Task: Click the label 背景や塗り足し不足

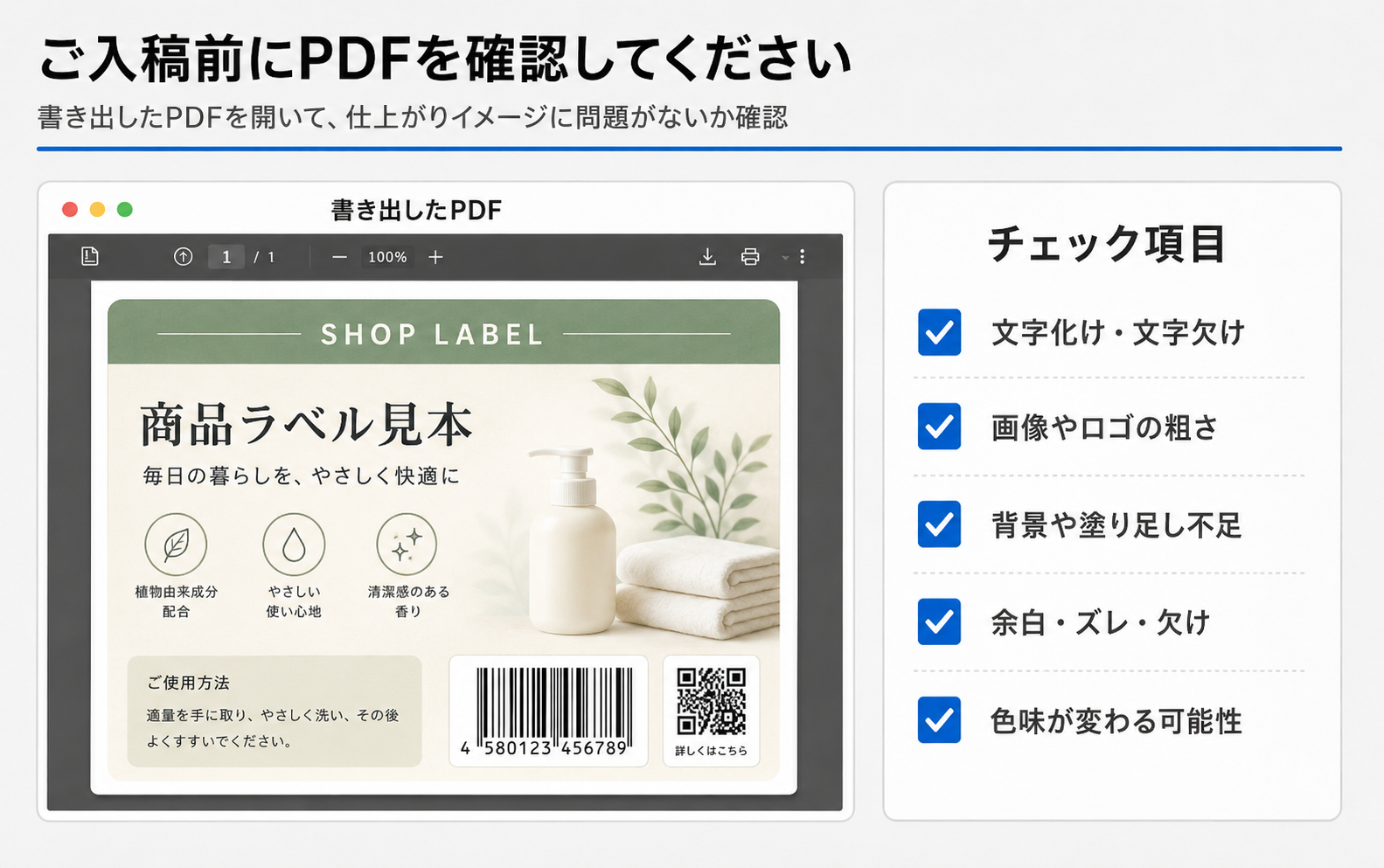Action: [x=1116, y=525]
